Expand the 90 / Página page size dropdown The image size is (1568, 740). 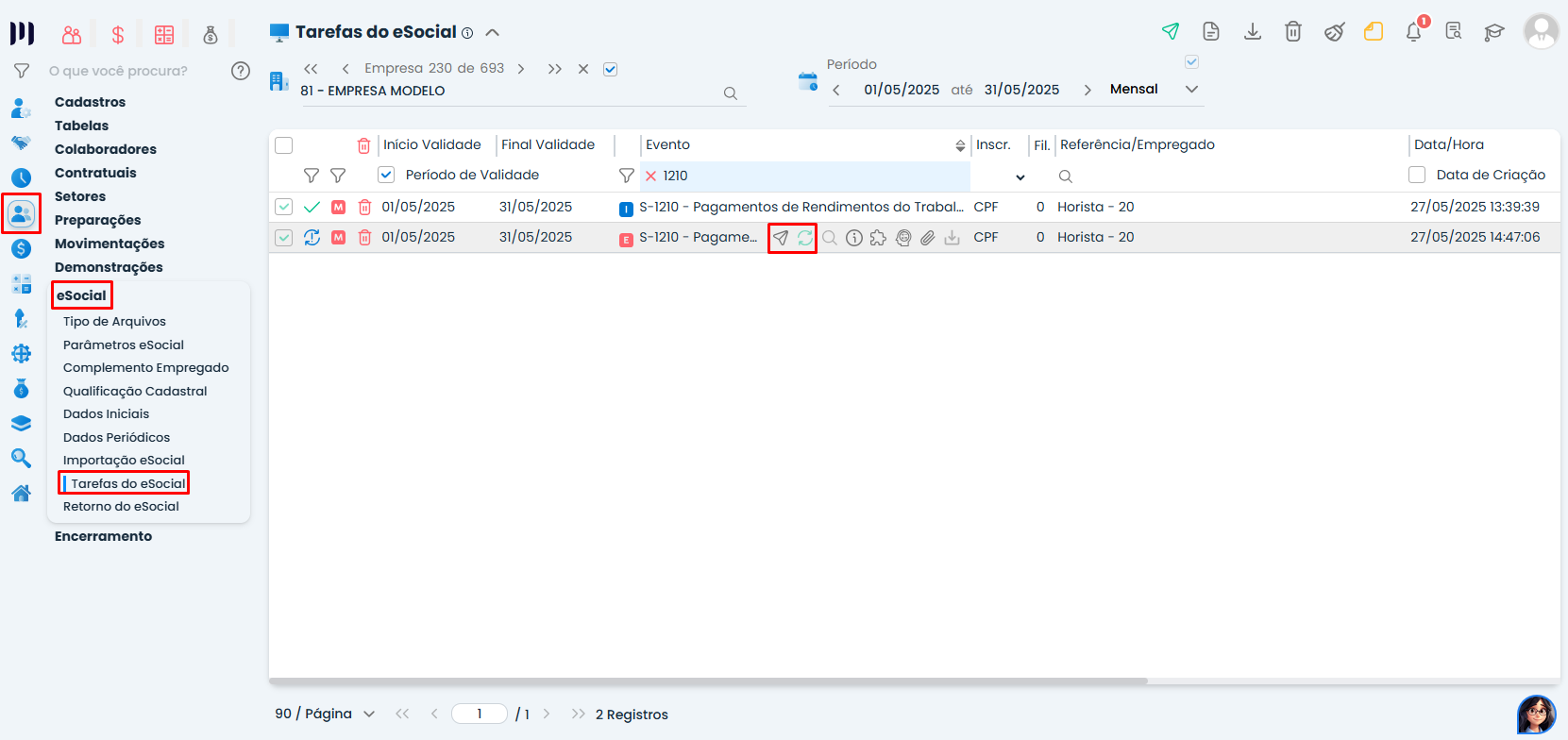tap(369, 715)
